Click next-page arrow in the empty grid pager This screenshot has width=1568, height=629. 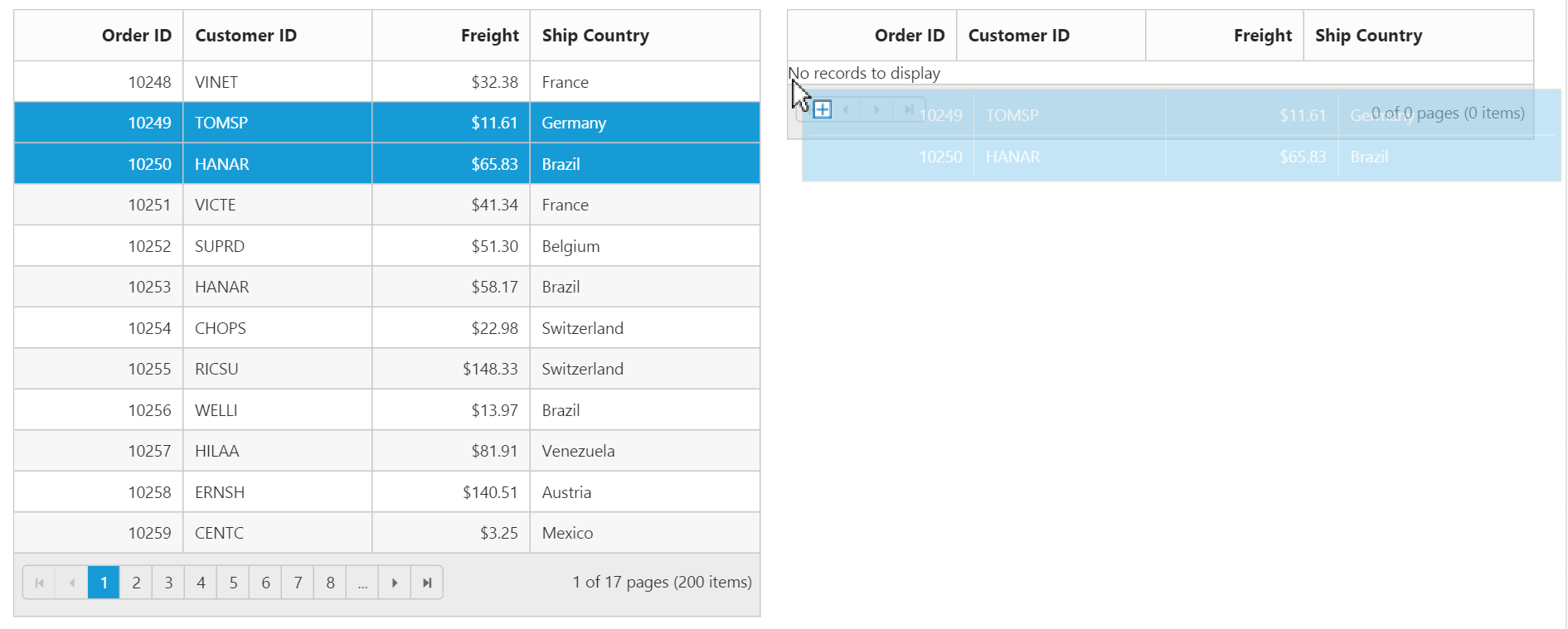click(x=876, y=109)
